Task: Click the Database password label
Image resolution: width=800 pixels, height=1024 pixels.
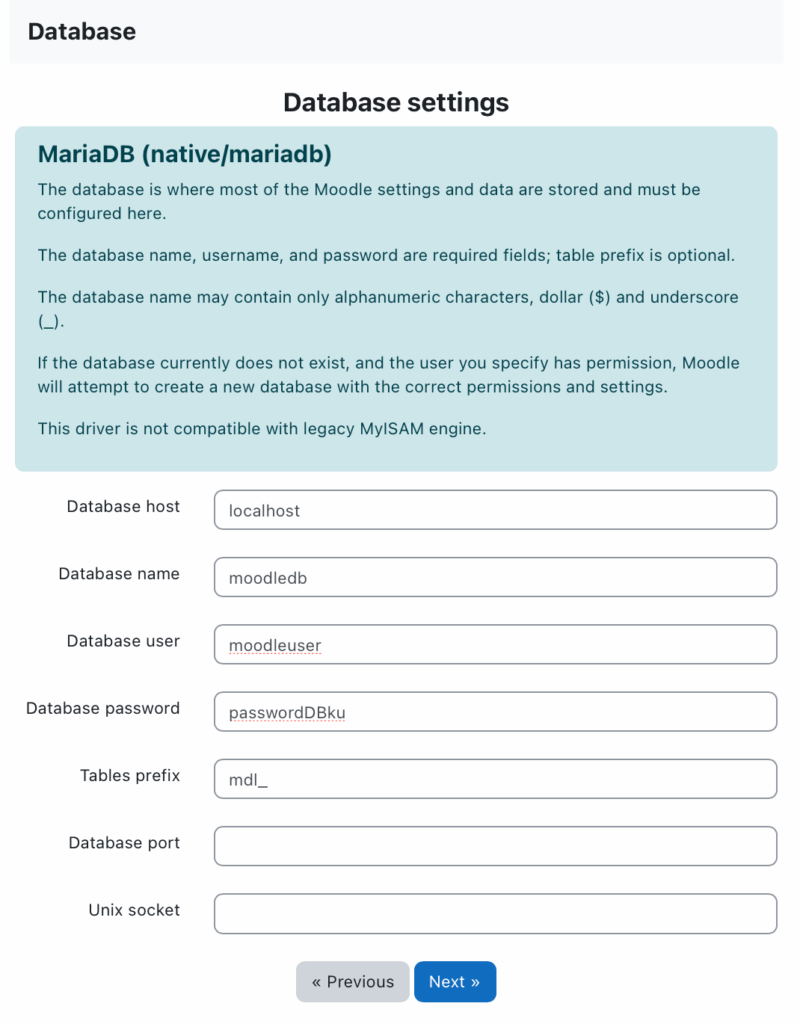Action: (x=102, y=707)
